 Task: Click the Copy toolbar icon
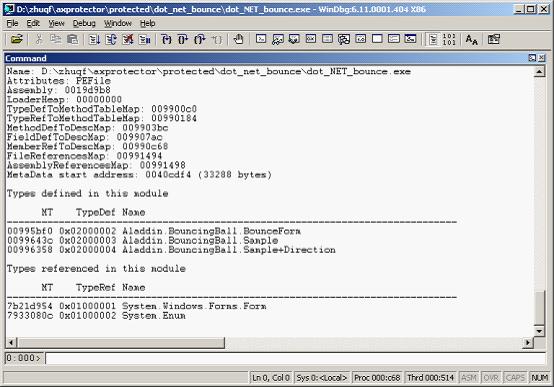pyautogui.click(x=55, y=39)
